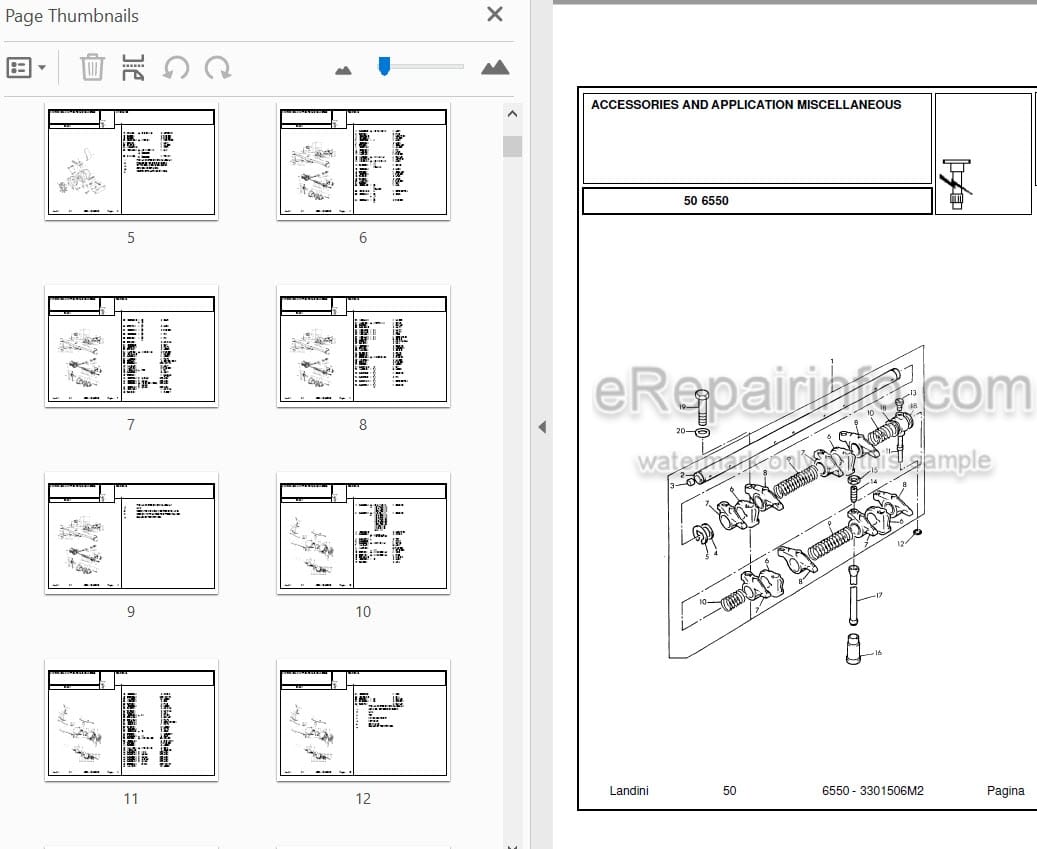Click the model number 50 6550 box

pyautogui.click(x=757, y=200)
